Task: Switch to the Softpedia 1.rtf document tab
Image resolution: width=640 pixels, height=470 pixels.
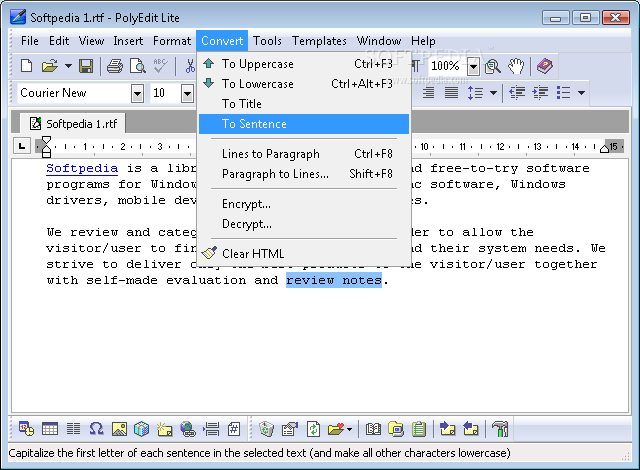Action: [x=73, y=124]
